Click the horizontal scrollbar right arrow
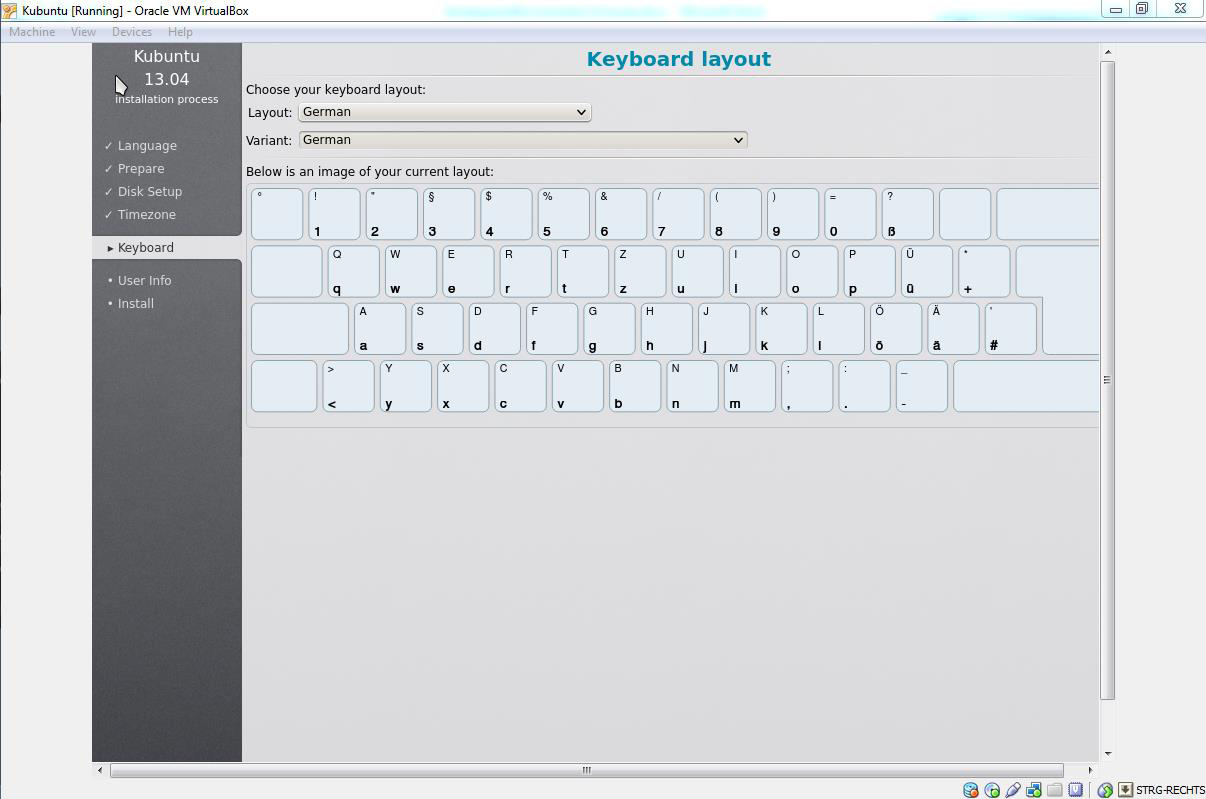The width and height of the screenshot is (1206, 799). click(x=1090, y=770)
